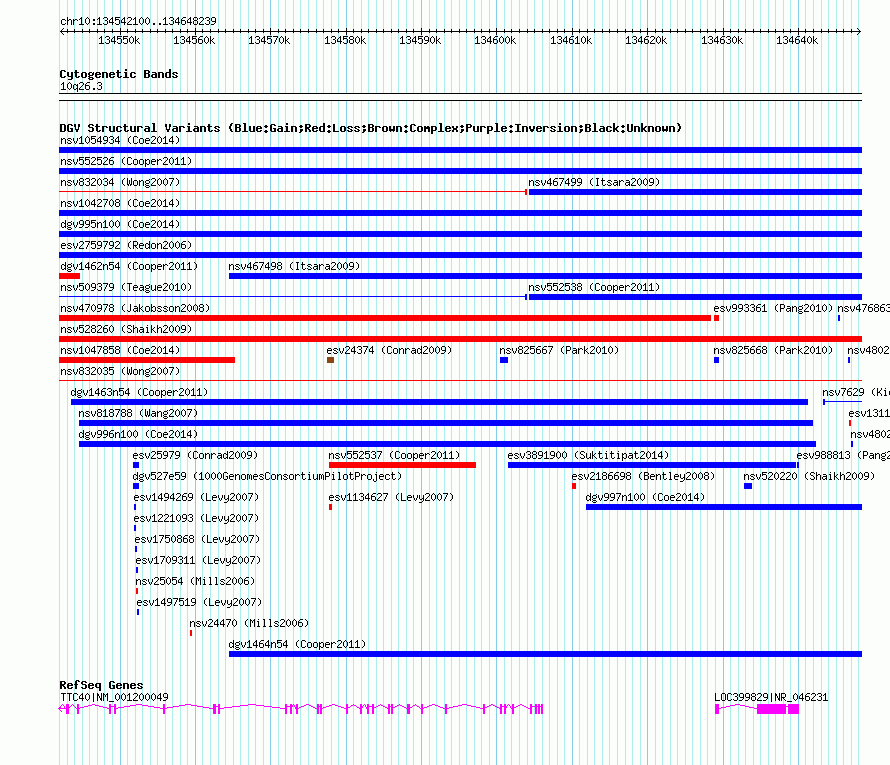The width and height of the screenshot is (890, 765).
Task: Open dgv1464n54 (Cooper2011) label
Action: tap(297, 644)
